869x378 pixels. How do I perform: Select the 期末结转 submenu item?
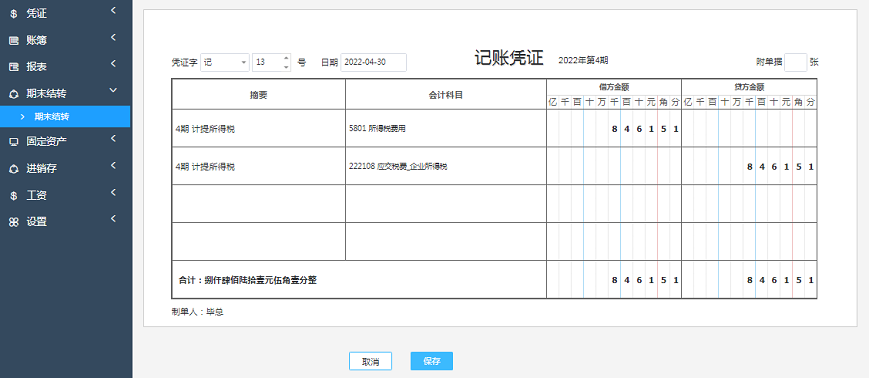(65, 117)
